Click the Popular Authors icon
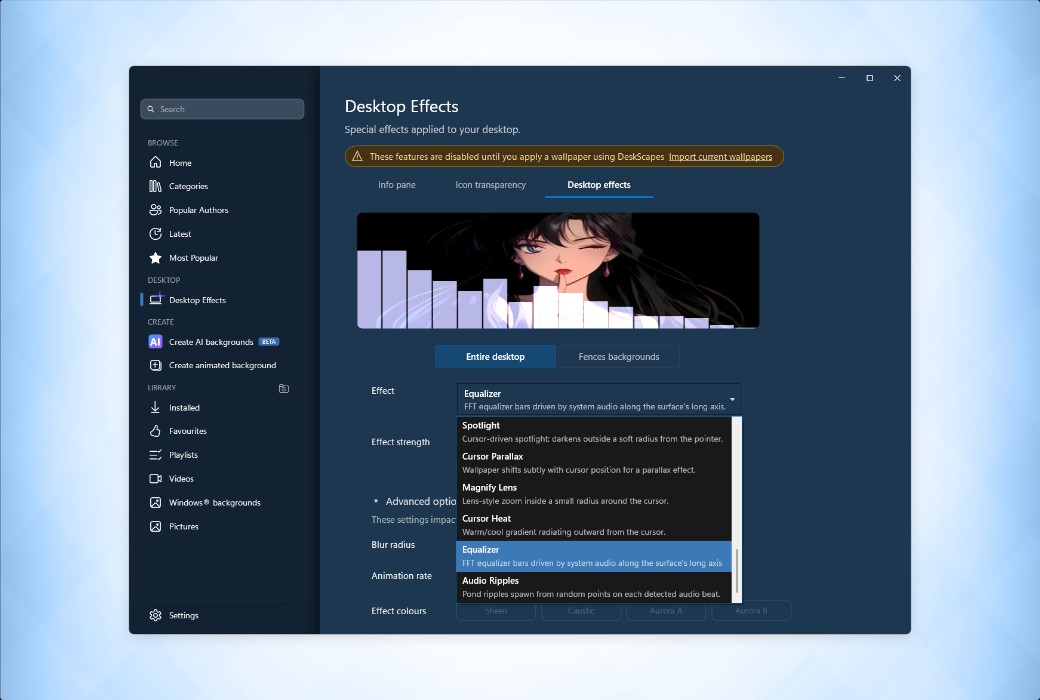 155,210
